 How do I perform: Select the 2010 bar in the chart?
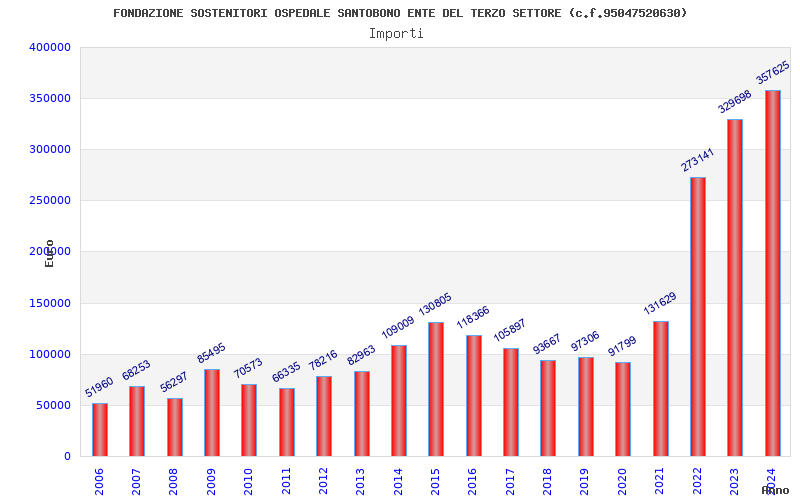pos(249,420)
